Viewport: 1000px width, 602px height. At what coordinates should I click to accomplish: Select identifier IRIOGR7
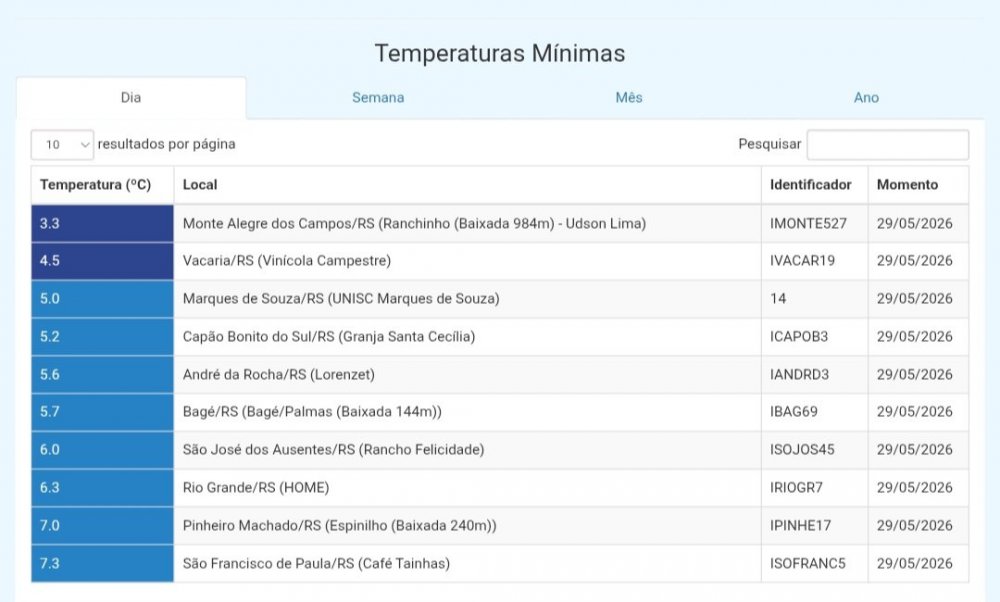pyautogui.click(x=796, y=488)
